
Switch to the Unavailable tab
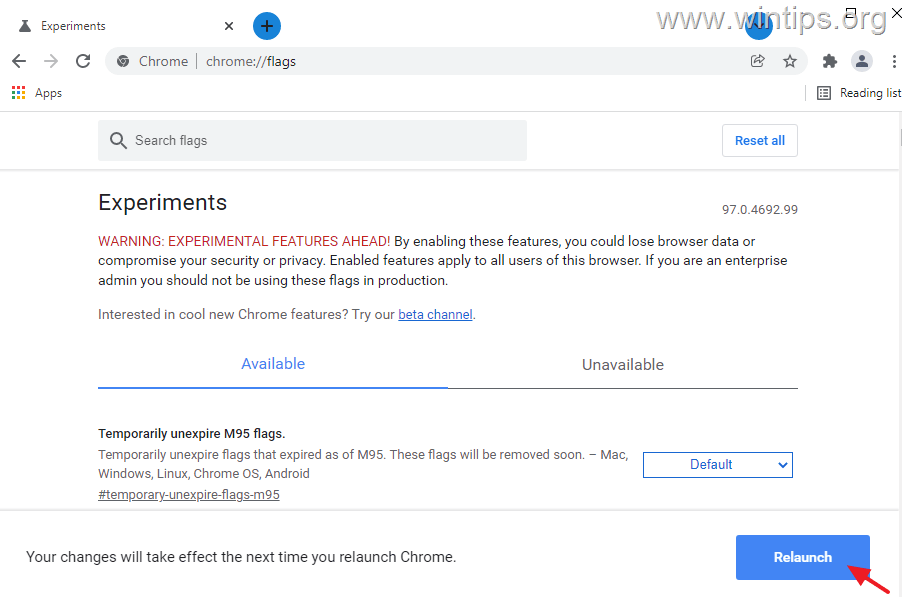point(622,364)
